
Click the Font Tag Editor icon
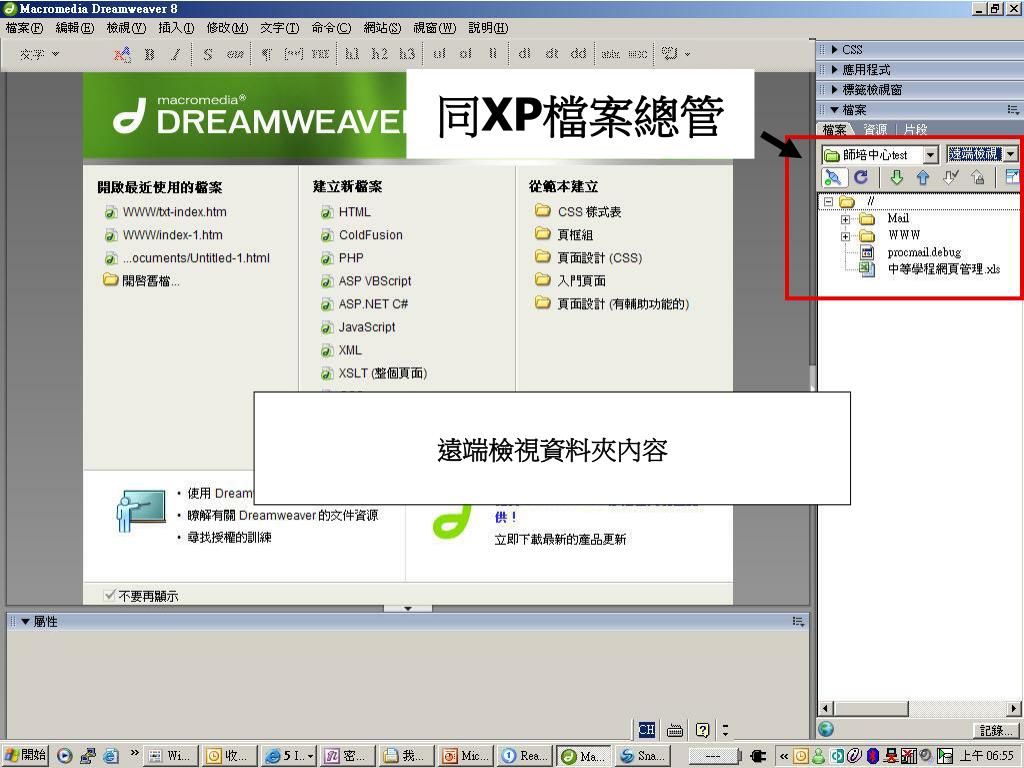pos(122,54)
